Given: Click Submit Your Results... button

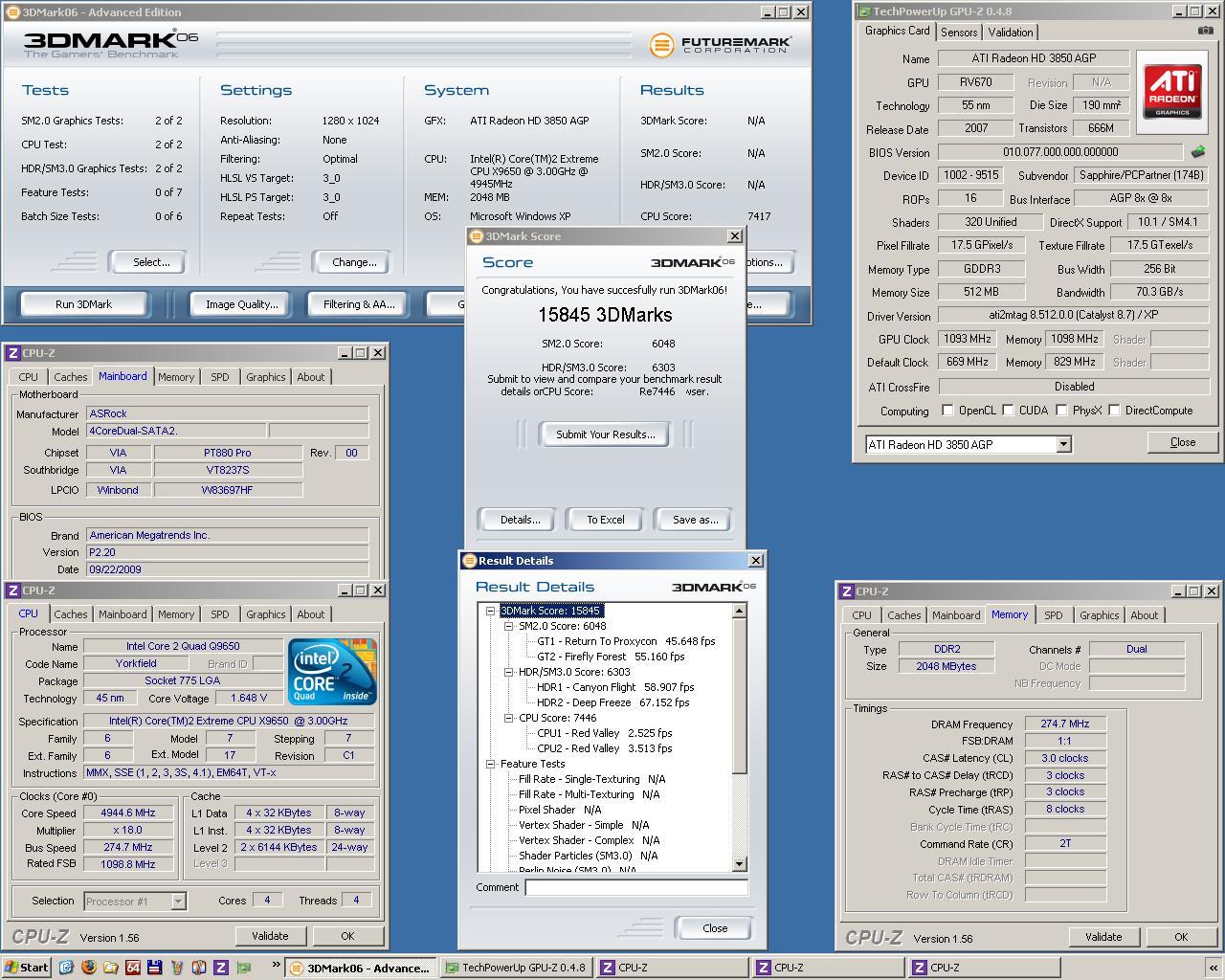Looking at the screenshot, I should [606, 434].
